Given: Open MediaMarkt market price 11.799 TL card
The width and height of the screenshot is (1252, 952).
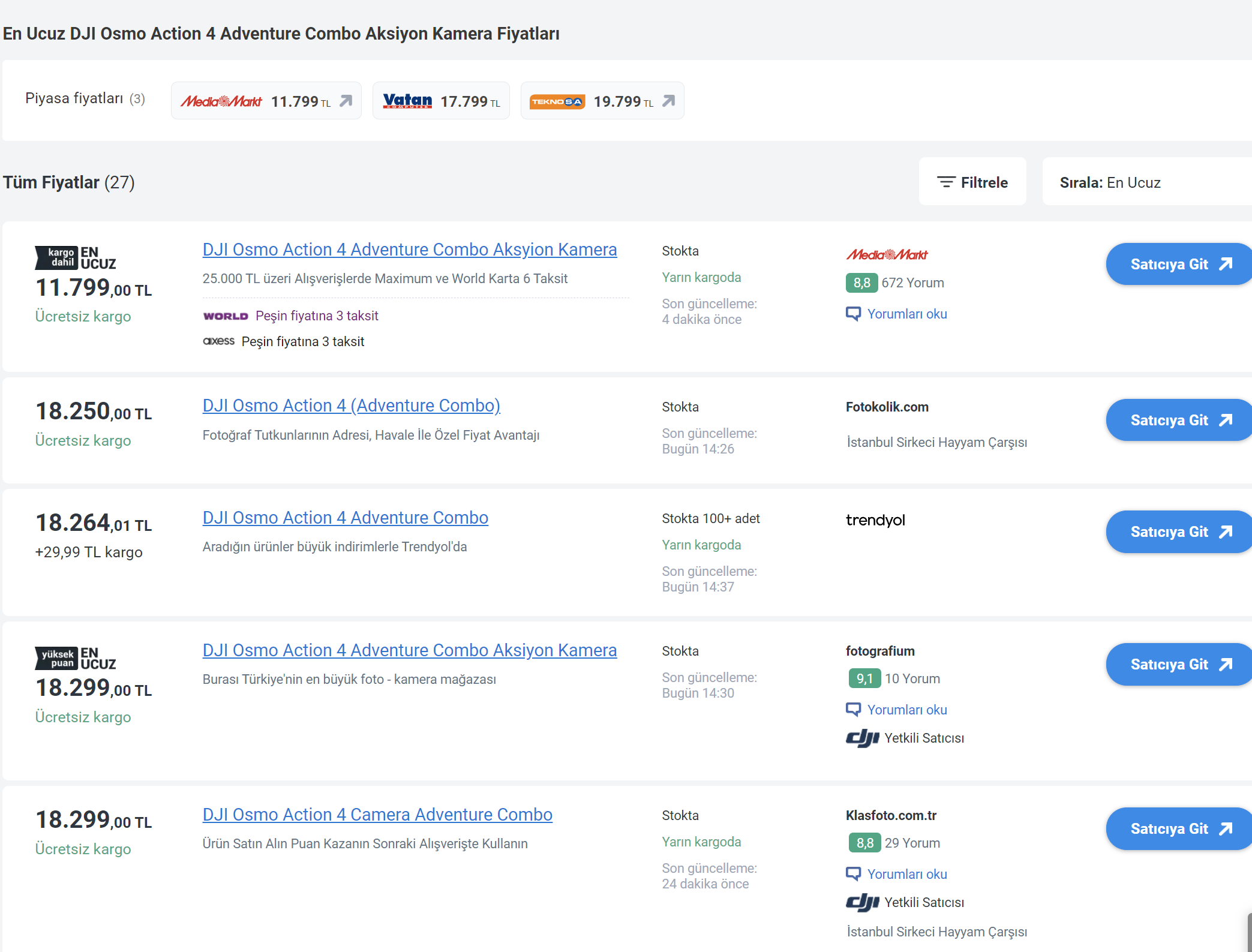Looking at the screenshot, I should pyautogui.click(x=266, y=101).
